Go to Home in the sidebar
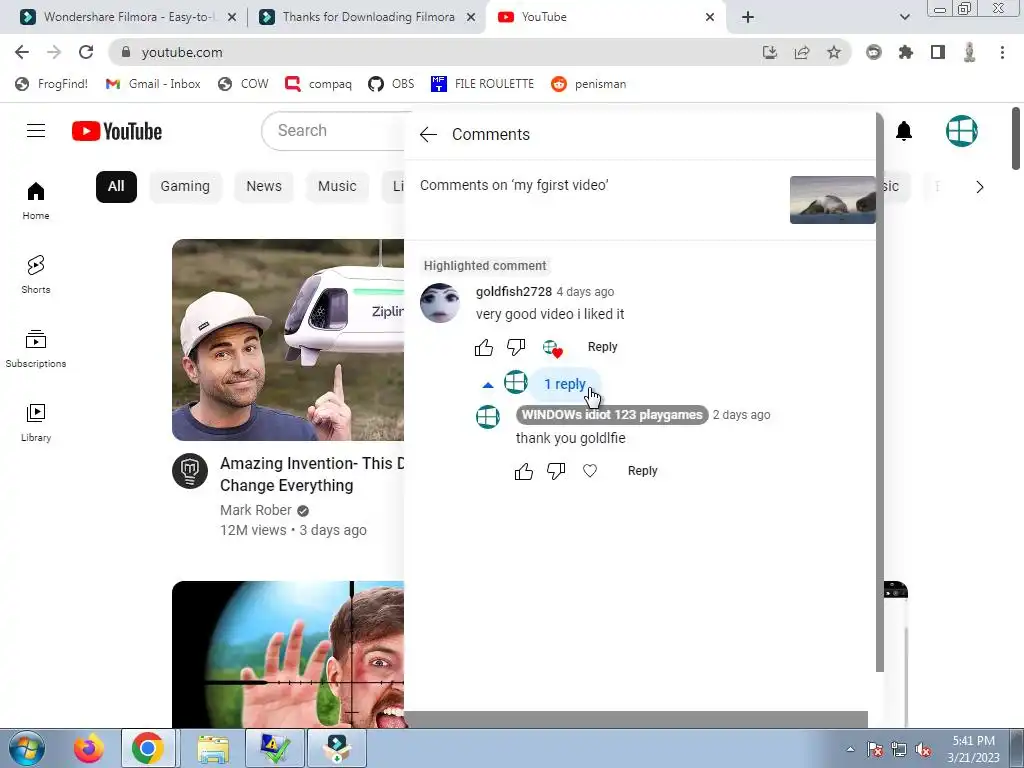Image resolution: width=1024 pixels, height=768 pixels. 35,200
